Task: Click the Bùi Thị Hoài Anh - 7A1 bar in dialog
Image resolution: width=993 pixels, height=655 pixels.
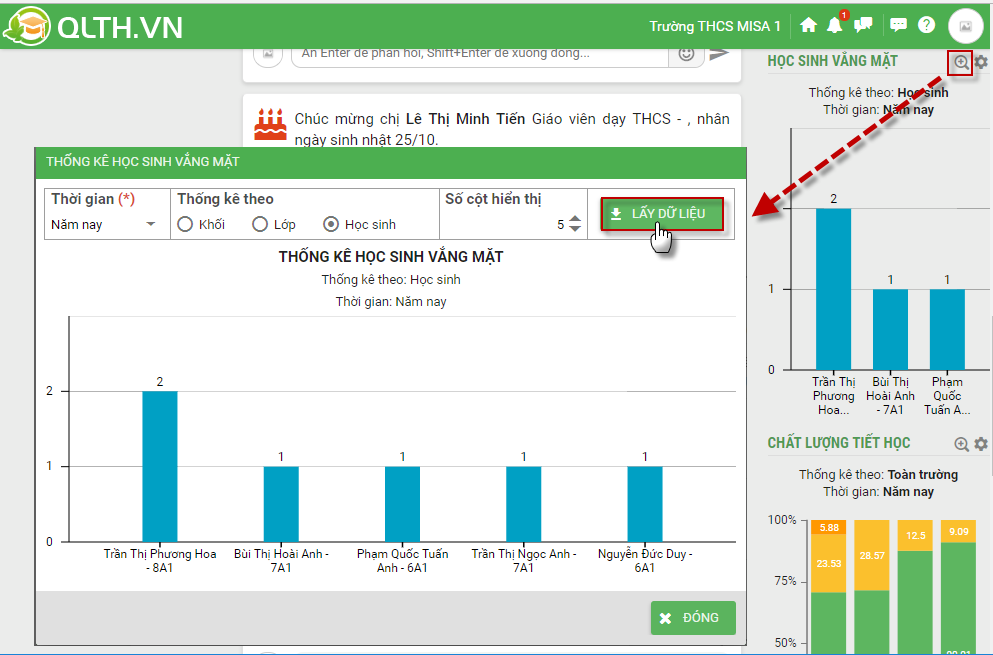Action: pos(281,504)
